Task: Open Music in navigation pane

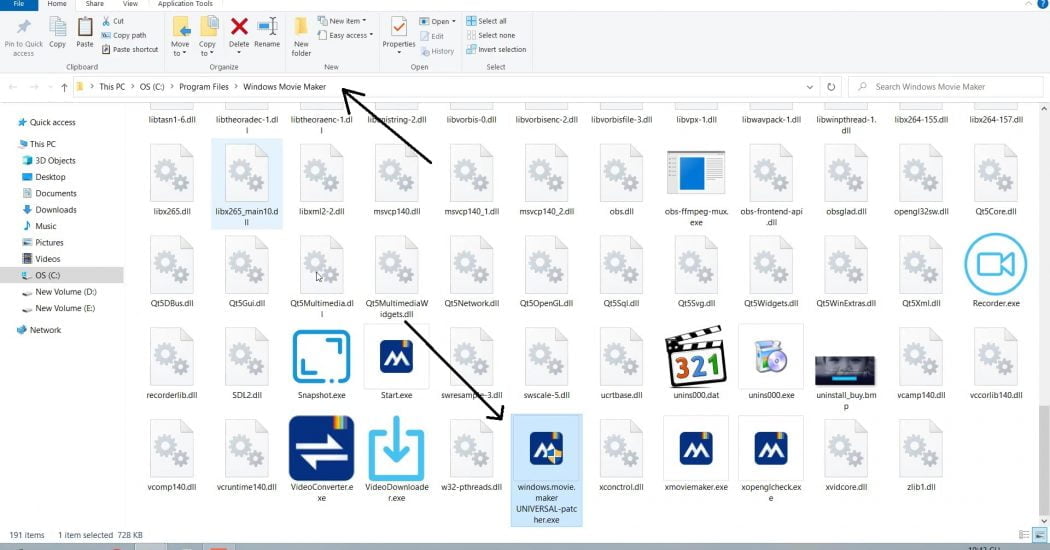Action: click(46, 226)
